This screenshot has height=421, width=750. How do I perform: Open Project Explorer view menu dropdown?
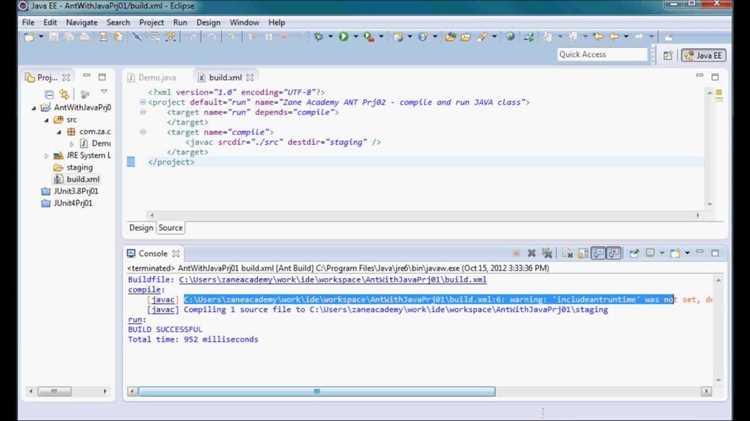(x=104, y=92)
